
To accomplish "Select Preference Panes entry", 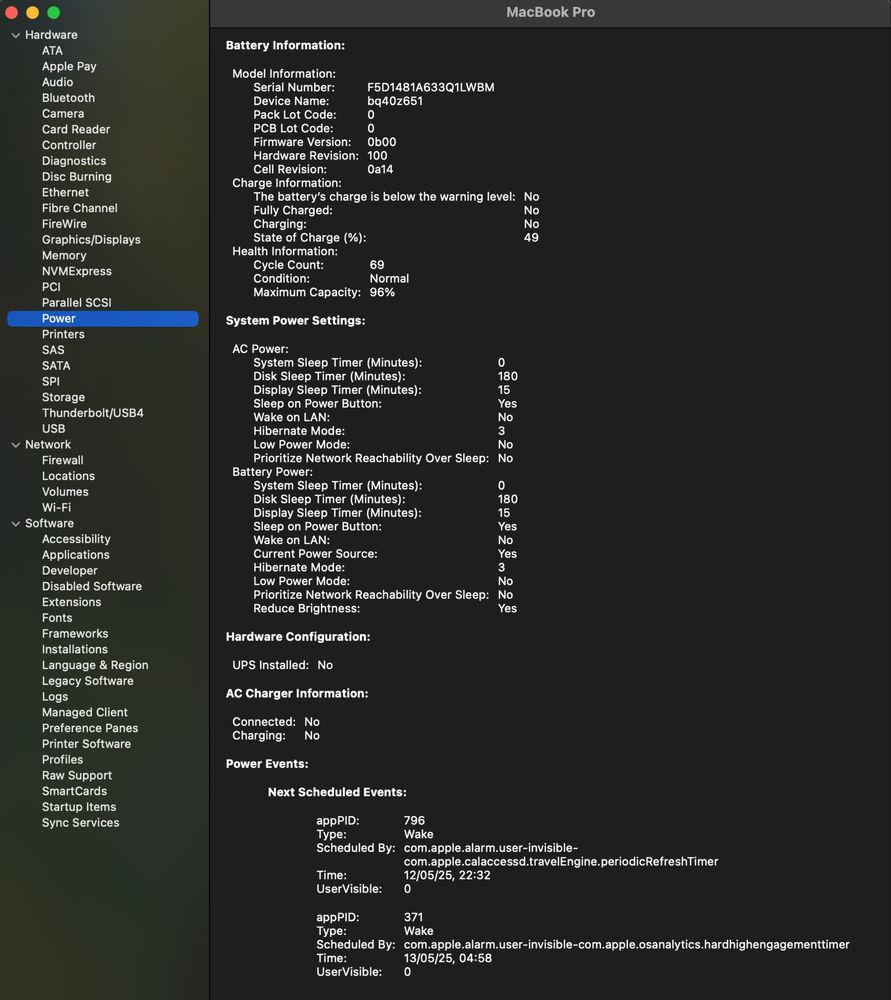I will click(90, 728).
